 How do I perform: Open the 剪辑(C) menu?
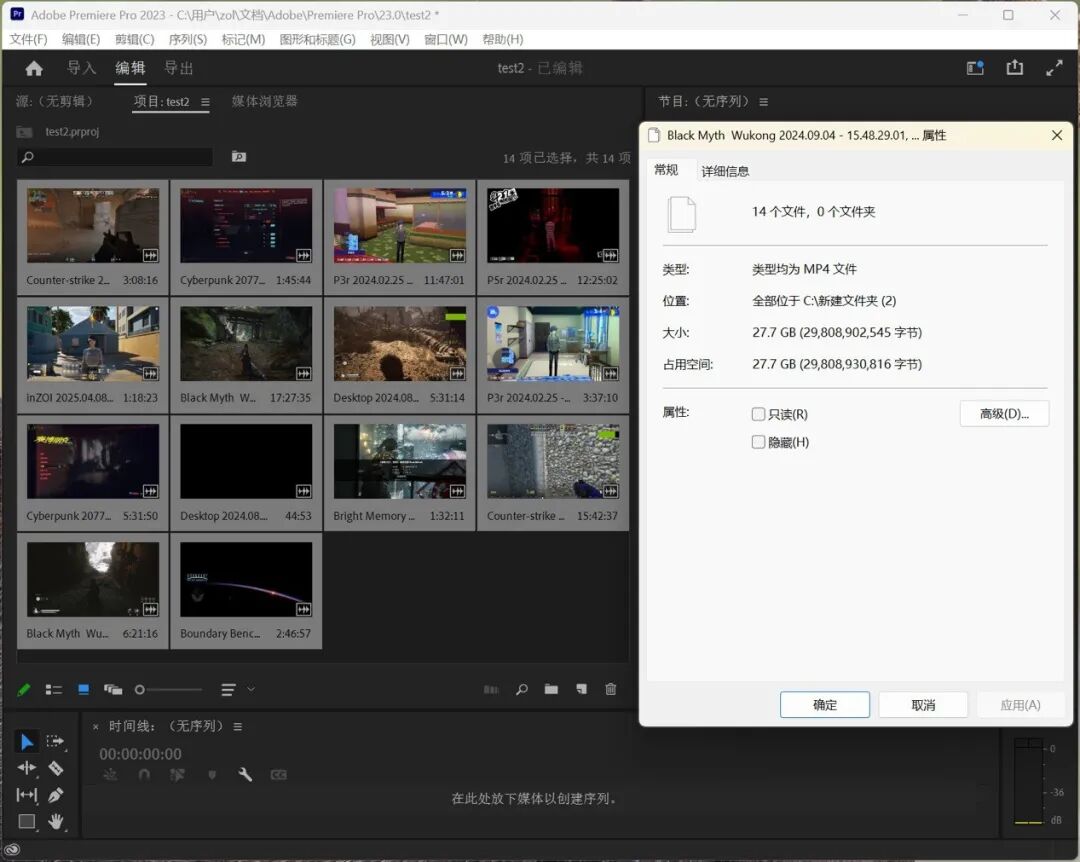[x=134, y=39]
